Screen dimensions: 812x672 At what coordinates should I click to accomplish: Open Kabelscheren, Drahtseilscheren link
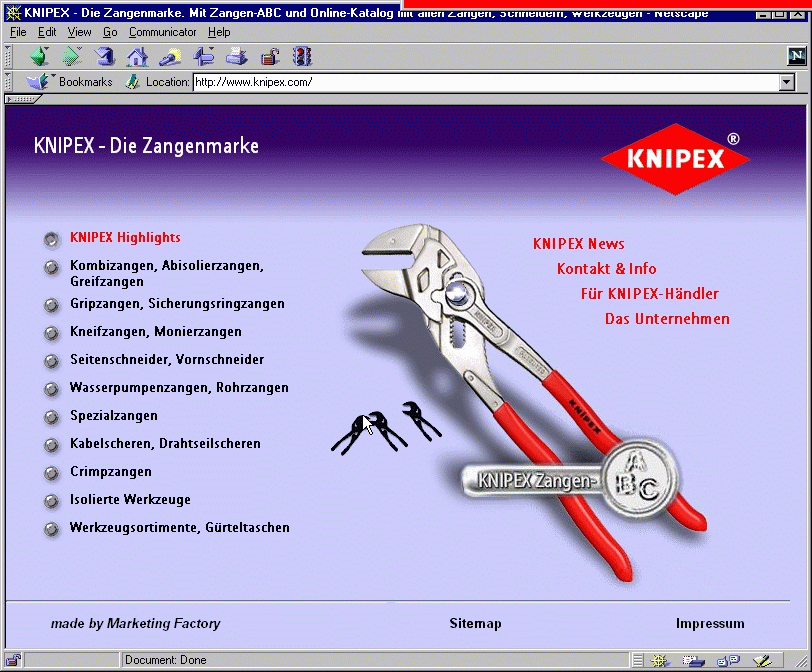pos(165,443)
